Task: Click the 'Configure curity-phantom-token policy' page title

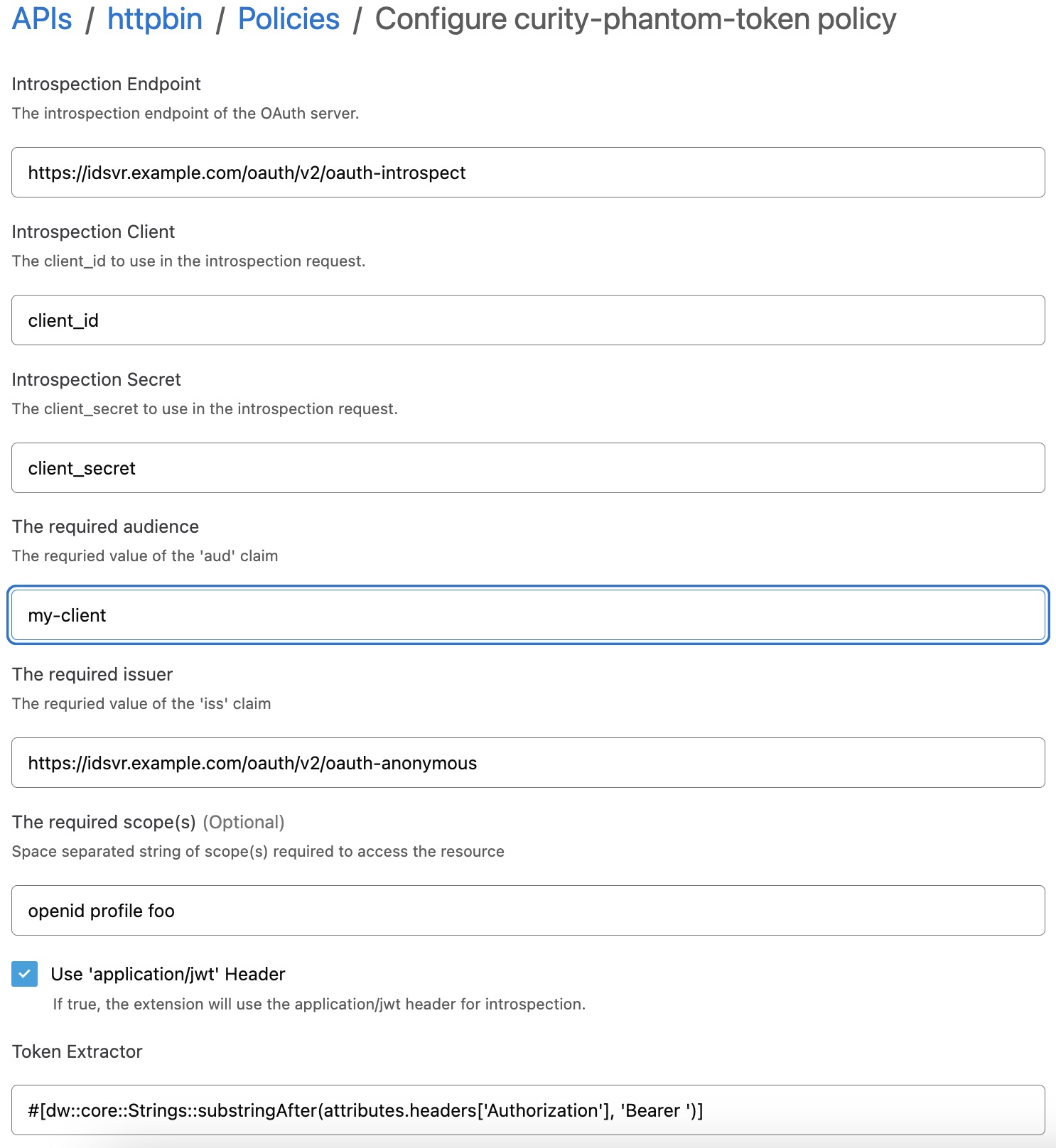Action: [x=635, y=19]
